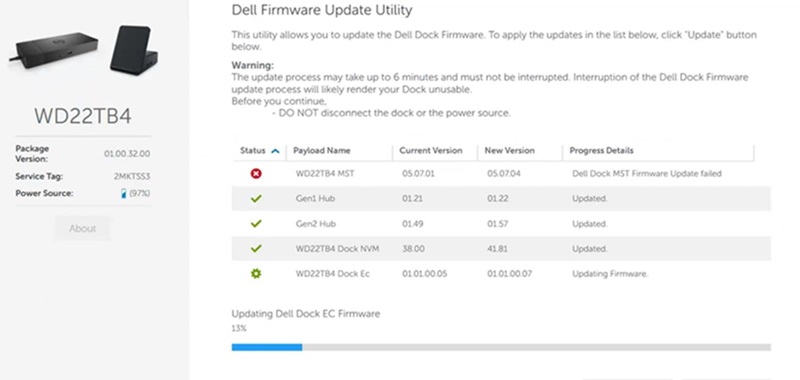Select the New Version column header

click(x=509, y=150)
